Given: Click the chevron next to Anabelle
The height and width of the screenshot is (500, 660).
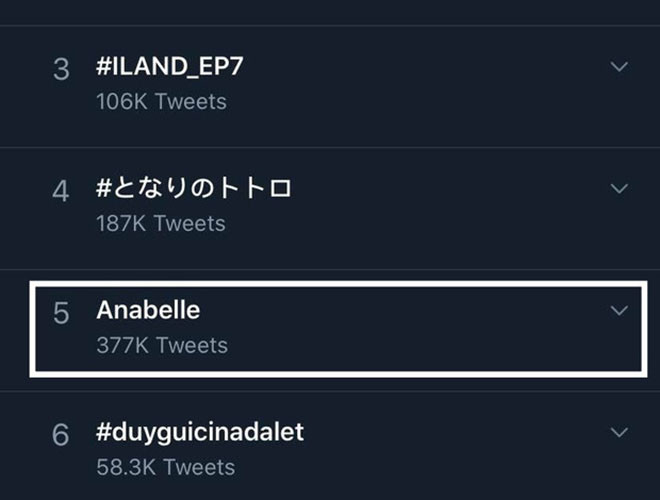Looking at the screenshot, I should (619, 311).
